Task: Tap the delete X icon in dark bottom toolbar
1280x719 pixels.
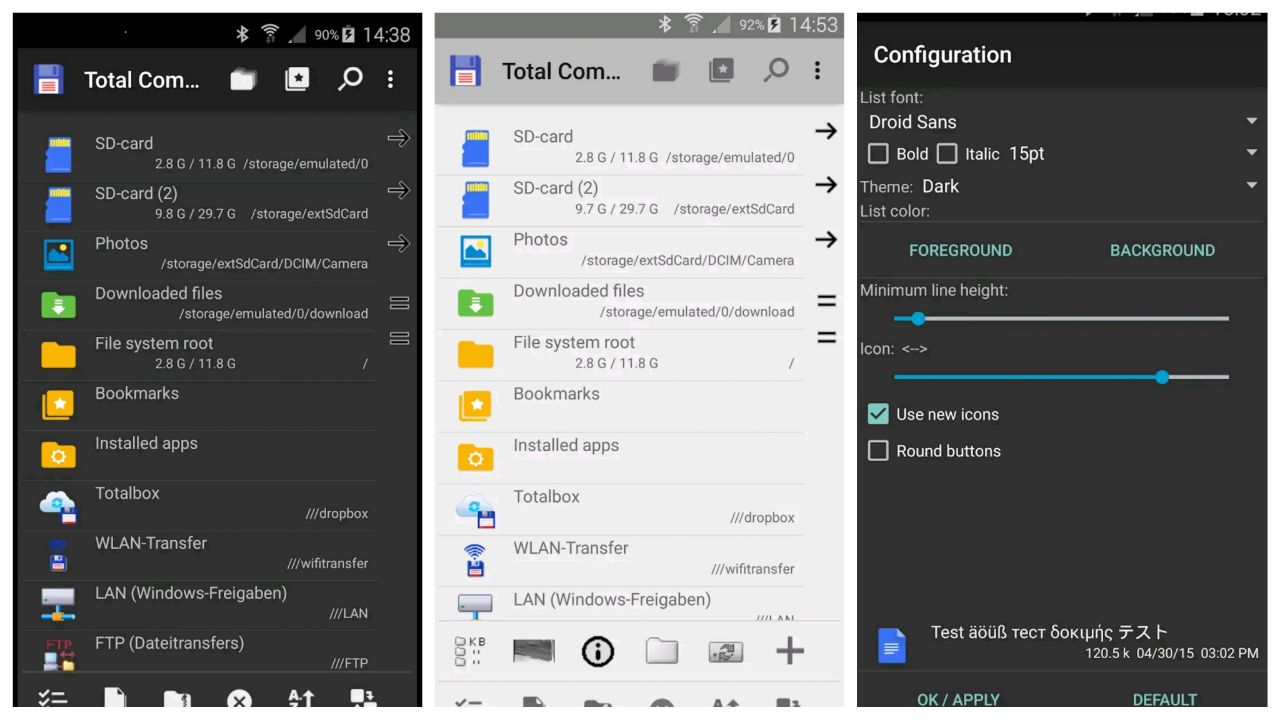Action: (239, 700)
